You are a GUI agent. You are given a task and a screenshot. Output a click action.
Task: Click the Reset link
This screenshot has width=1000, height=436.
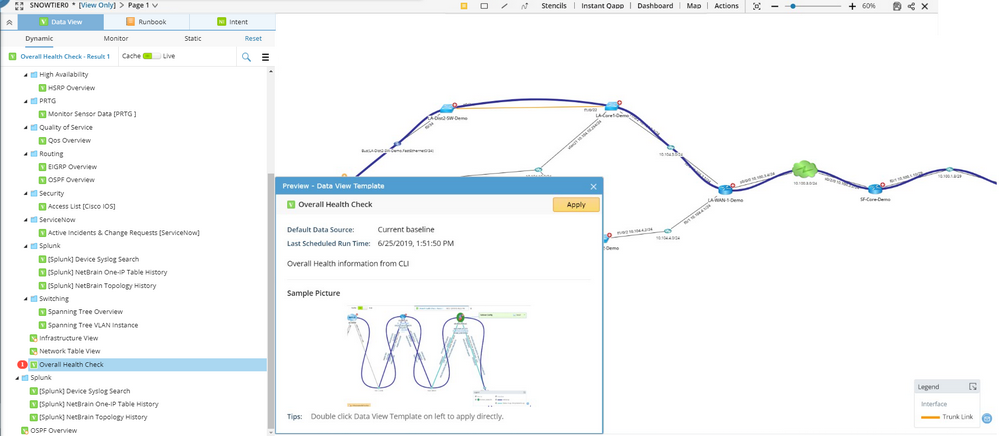[x=253, y=38]
